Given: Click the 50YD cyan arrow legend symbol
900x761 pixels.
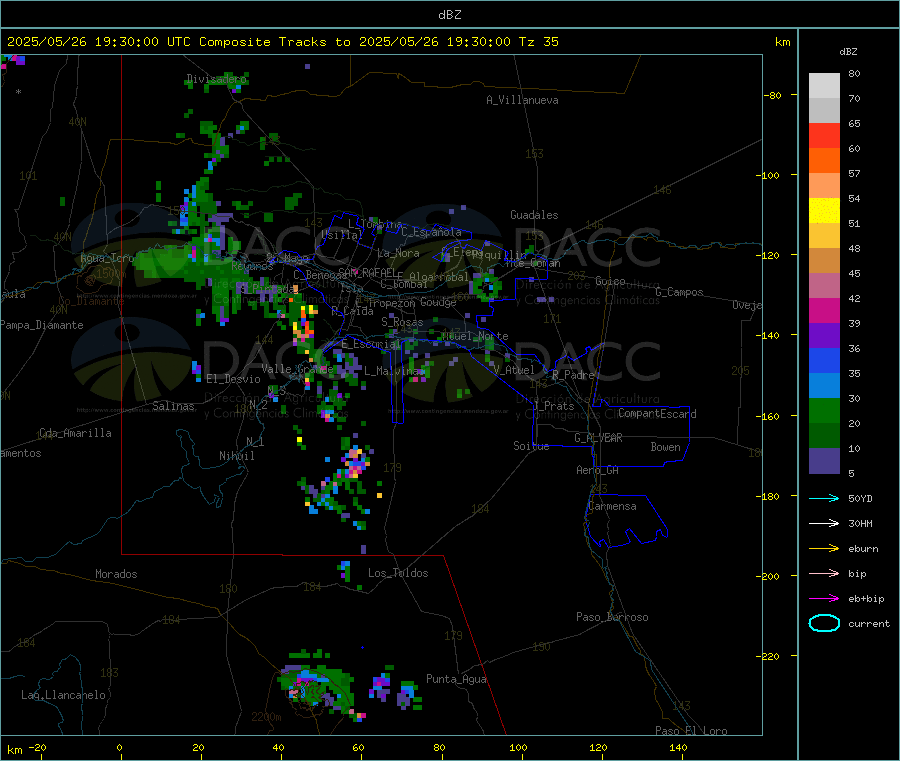Looking at the screenshot, I should tap(824, 498).
